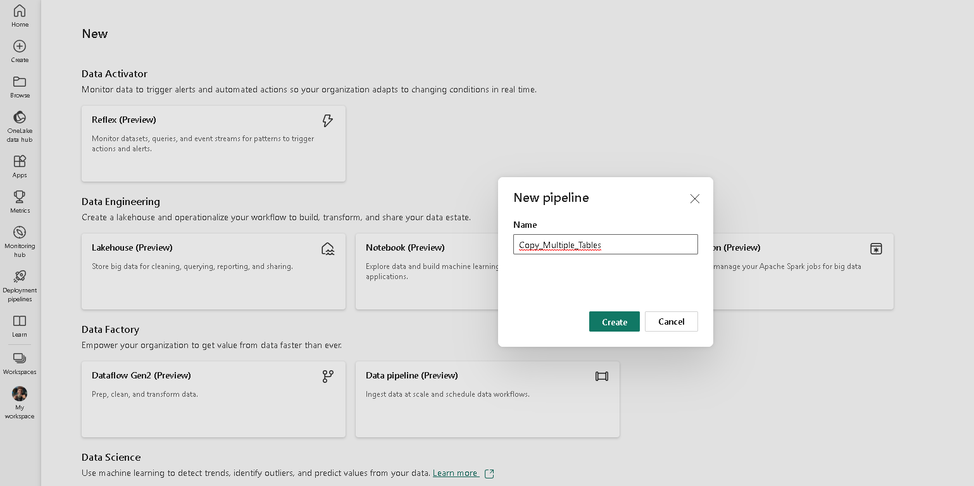
Task: Click the Data pipeline icon
Action: (x=601, y=376)
